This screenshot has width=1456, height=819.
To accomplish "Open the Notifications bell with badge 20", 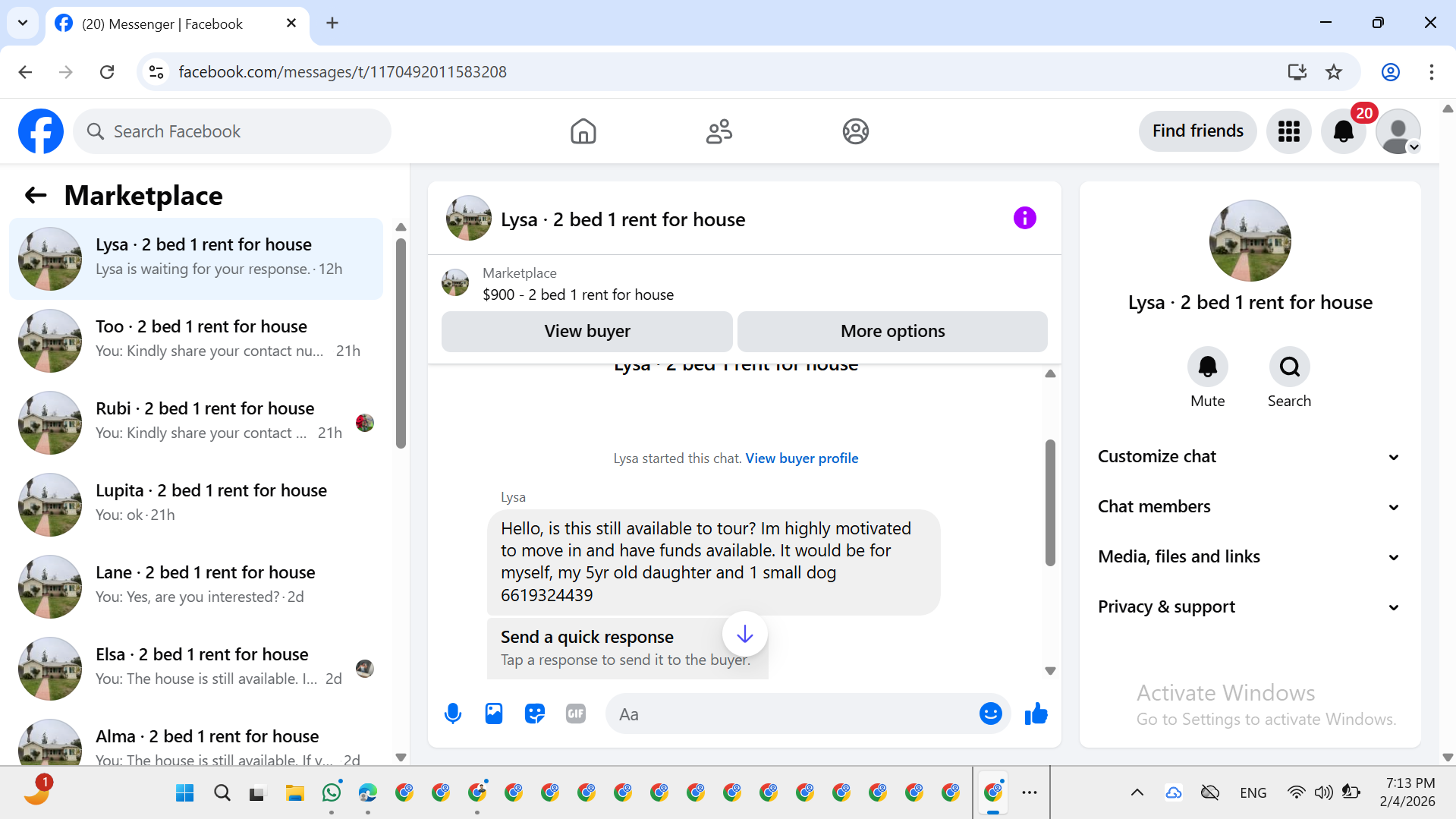I will (x=1343, y=131).
